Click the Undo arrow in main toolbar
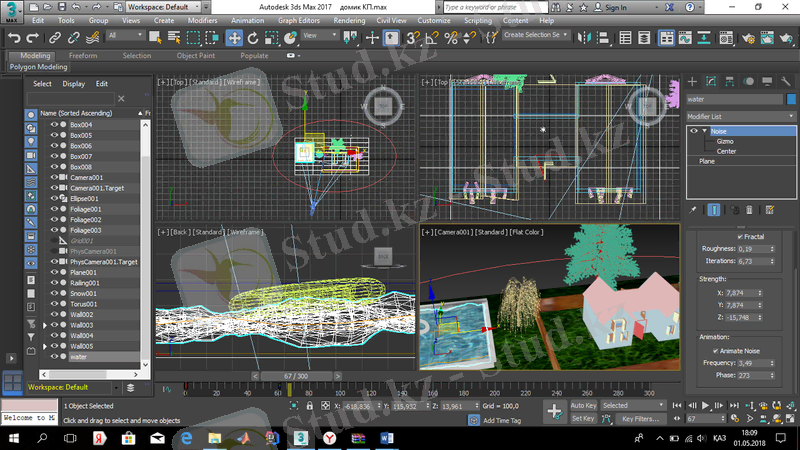The height and width of the screenshot is (450, 800). click(x=14, y=37)
